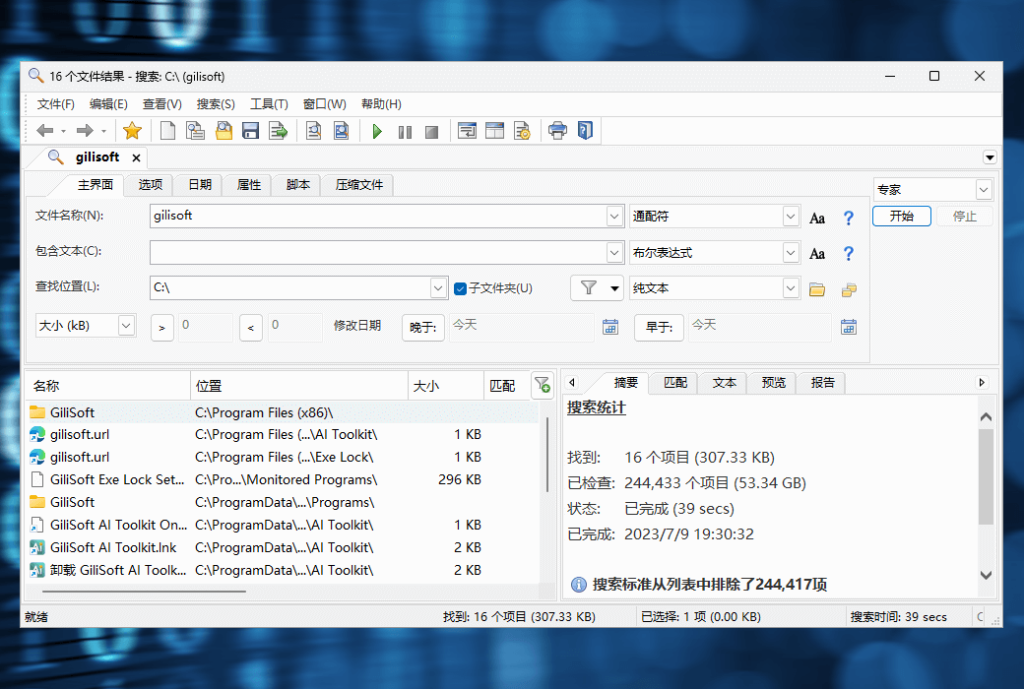Screen dimensions: 1024x689
Task: Save search with floppy disk icon
Action: coord(251,131)
